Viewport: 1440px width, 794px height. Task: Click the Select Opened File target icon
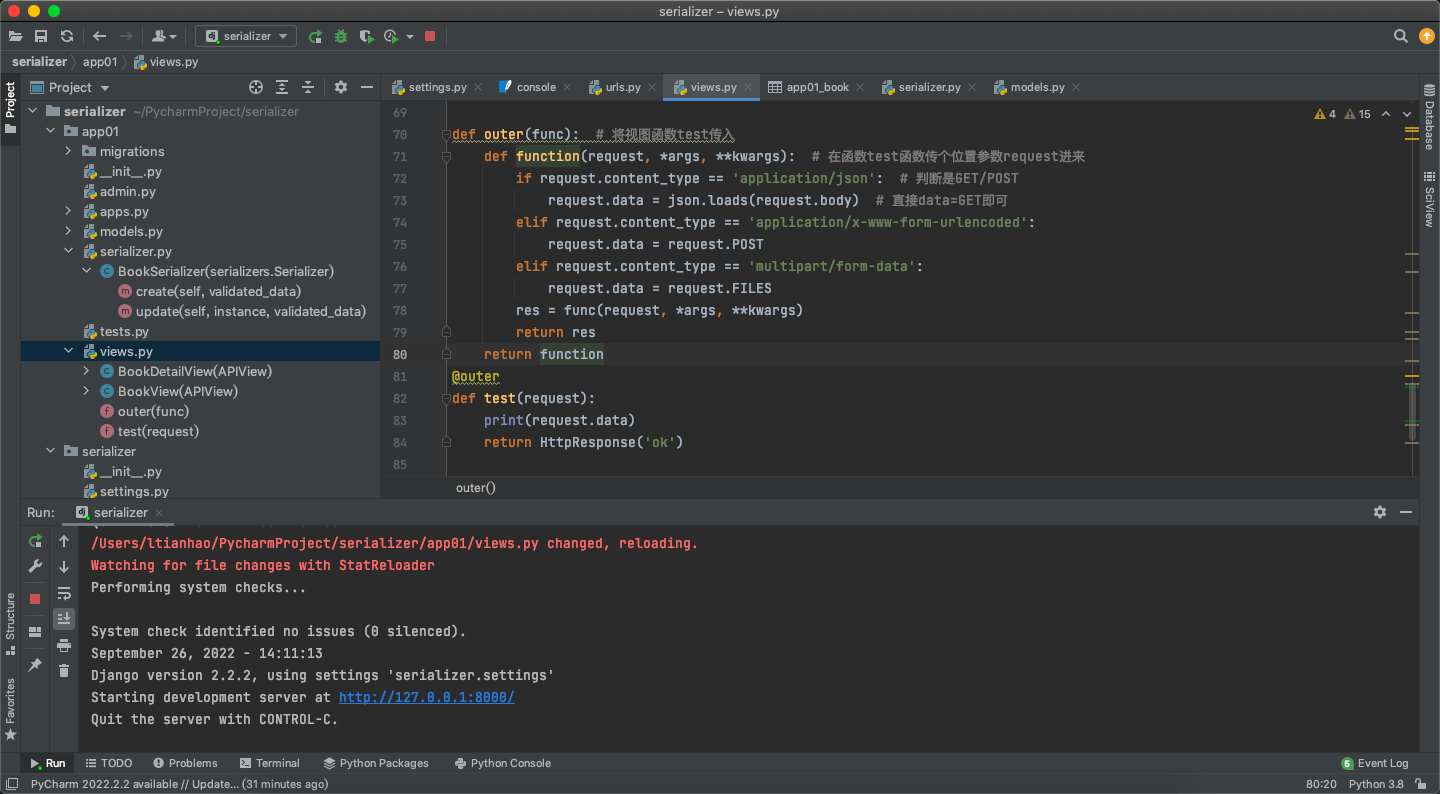256,87
